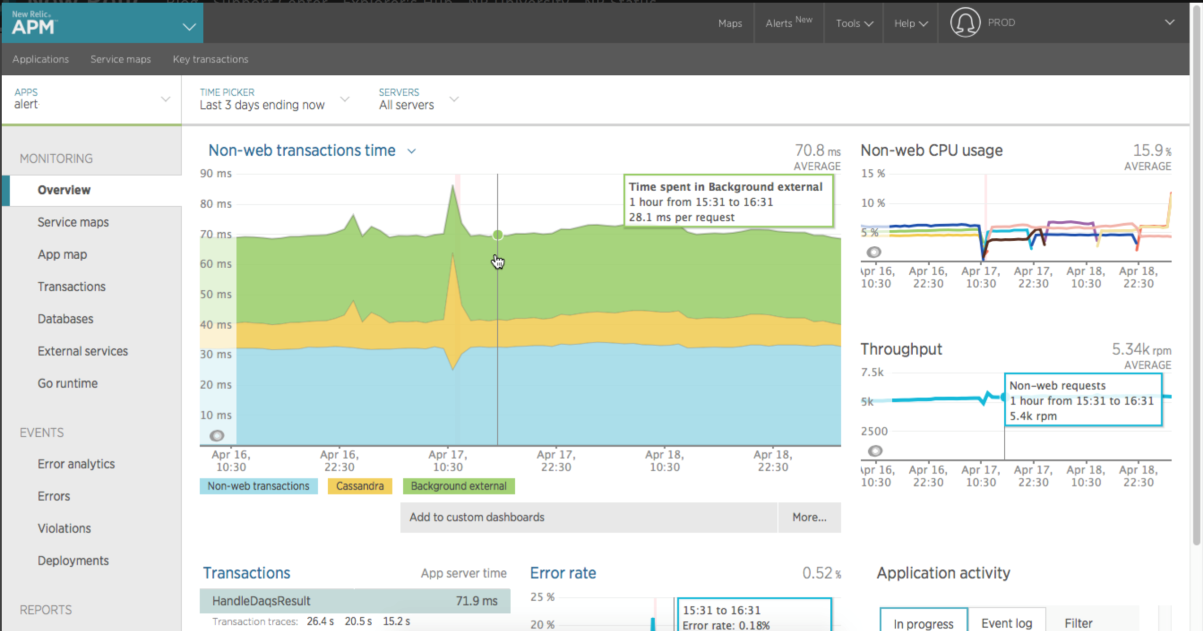The image size is (1203, 631).
Task: Open Error analytics under Events
Action: pos(76,464)
